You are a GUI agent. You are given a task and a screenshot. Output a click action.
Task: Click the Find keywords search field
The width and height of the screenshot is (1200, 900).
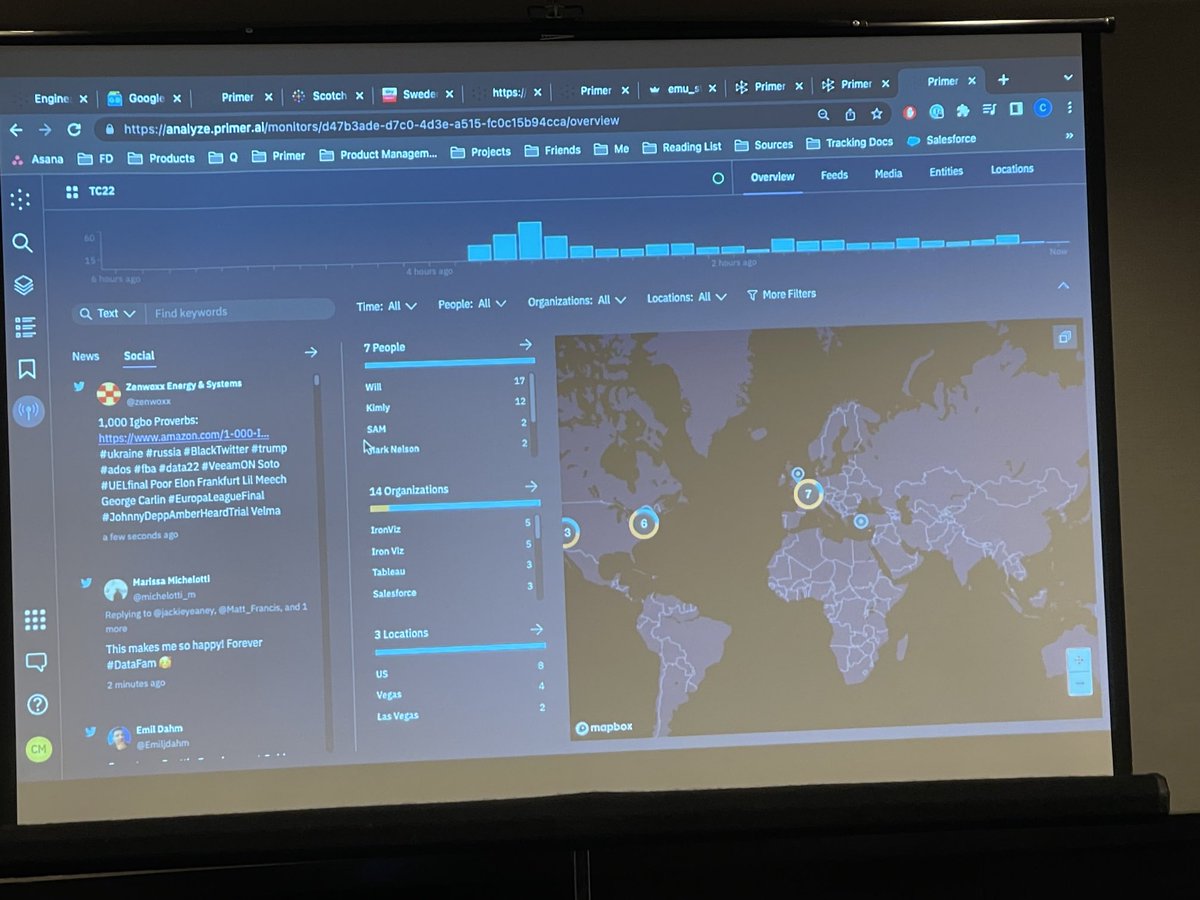(x=240, y=312)
